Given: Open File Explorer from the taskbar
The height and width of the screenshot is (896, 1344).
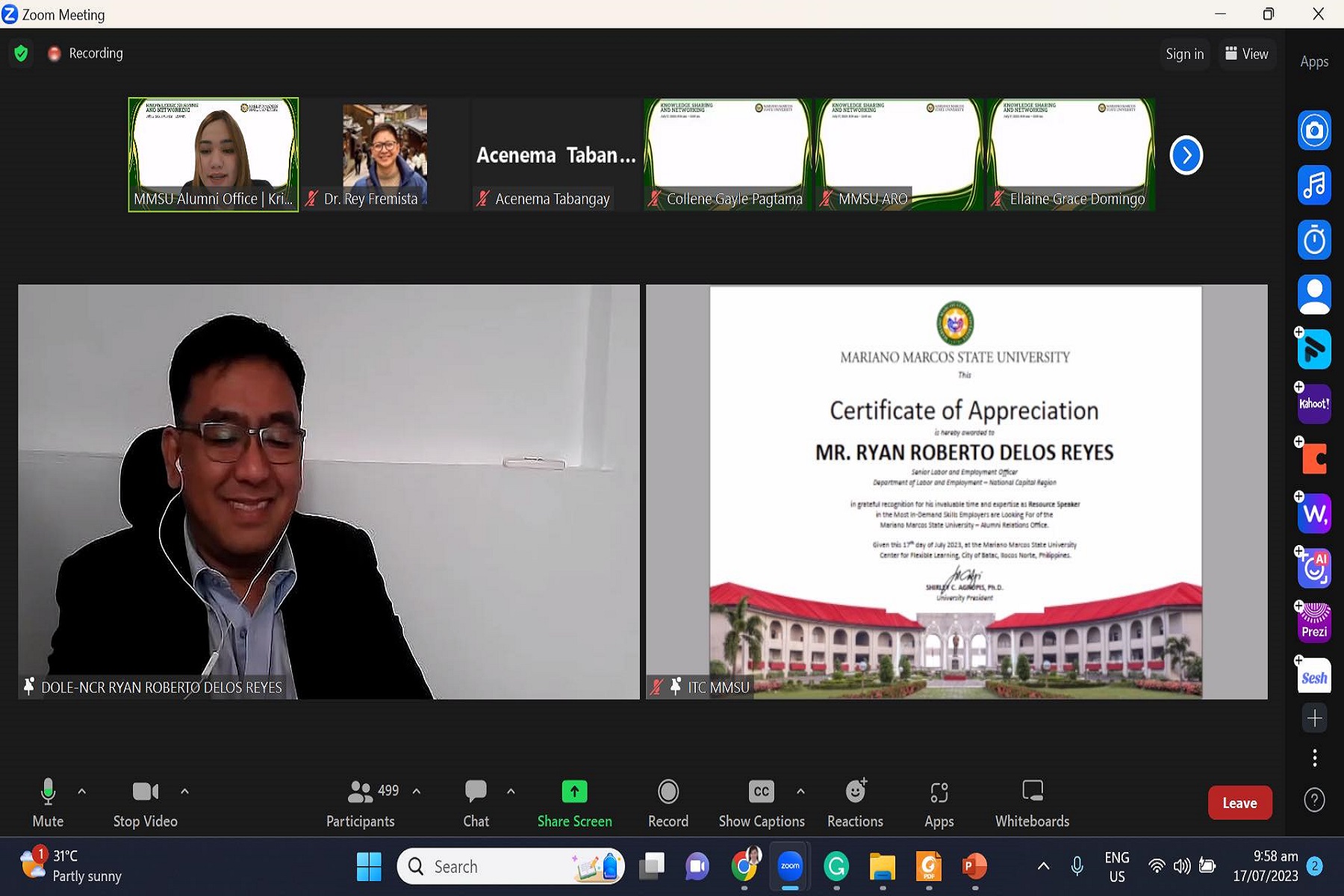Looking at the screenshot, I should (x=883, y=866).
